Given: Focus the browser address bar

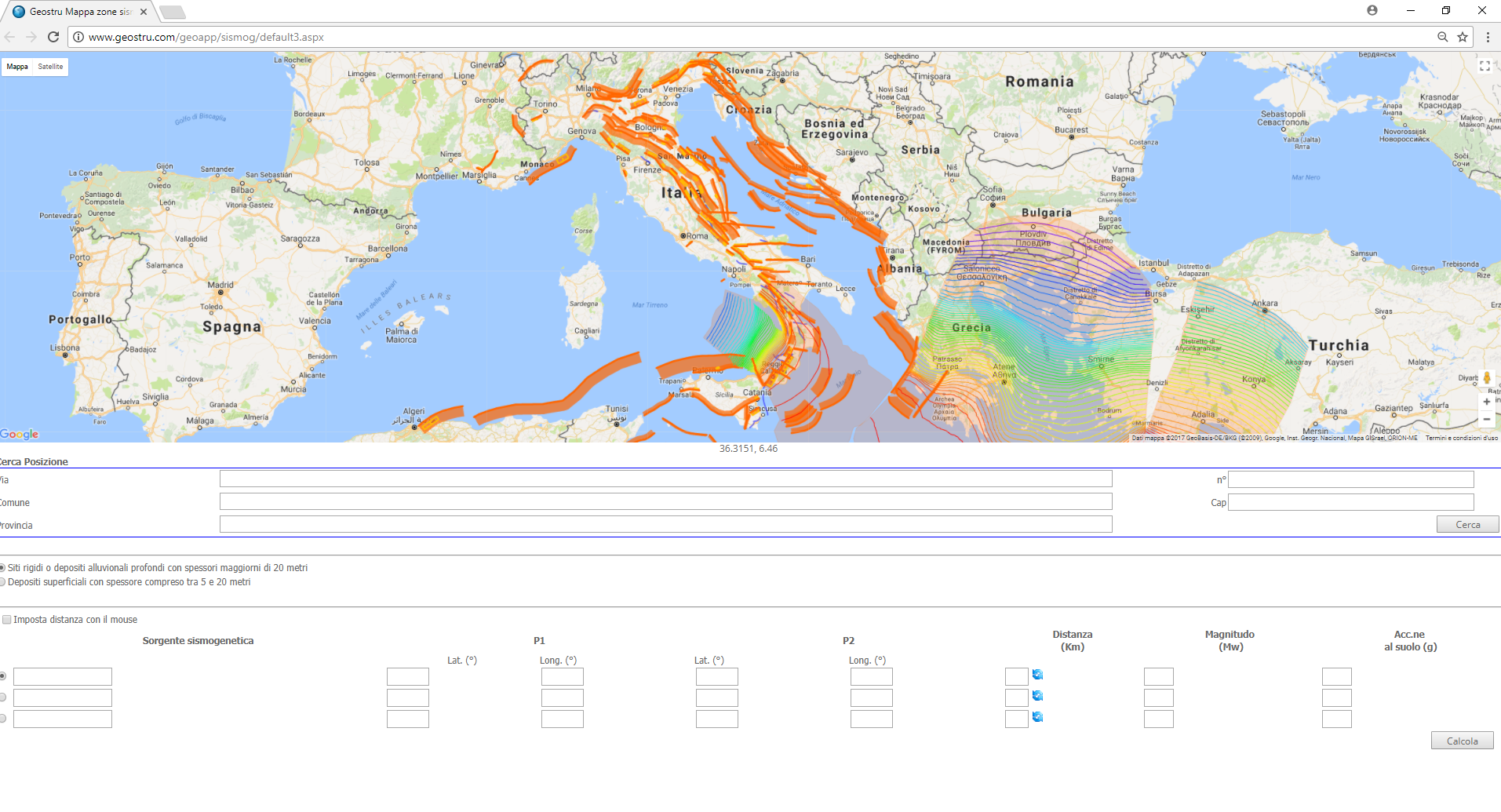Looking at the screenshot, I should click(x=753, y=37).
